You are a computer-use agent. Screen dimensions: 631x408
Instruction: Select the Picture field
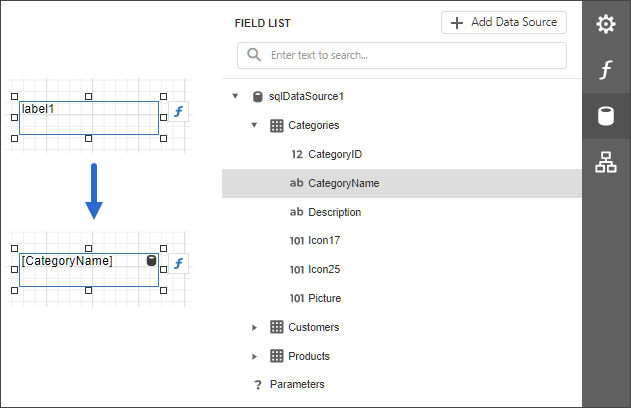tap(325, 298)
